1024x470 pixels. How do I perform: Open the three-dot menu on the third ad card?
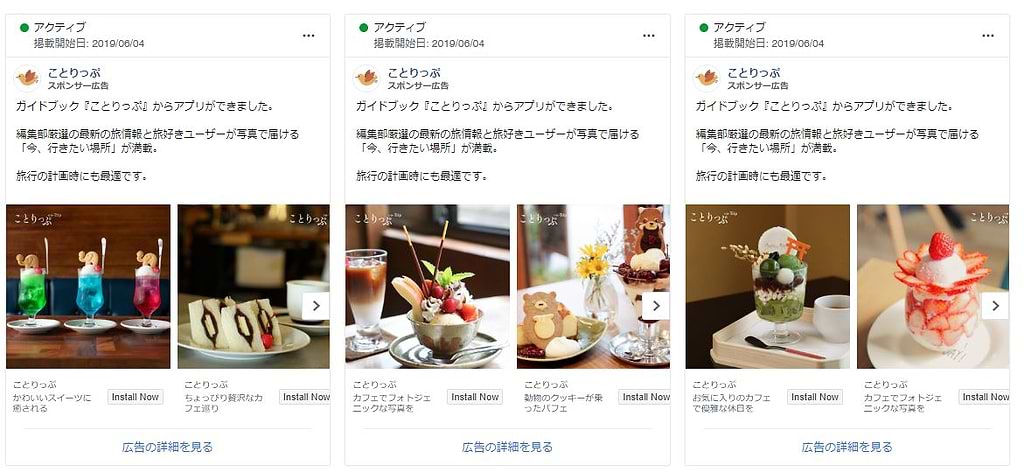tap(988, 36)
